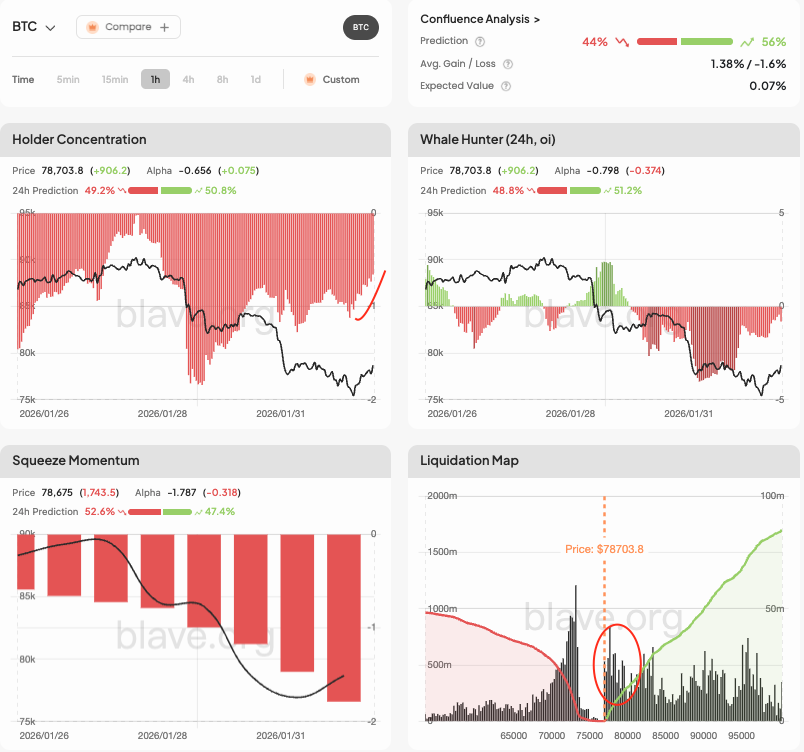Click the Avg. Gain / Loss help icon
Image resolution: width=804 pixels, height=752 pixels.
[x=508, y=64]
